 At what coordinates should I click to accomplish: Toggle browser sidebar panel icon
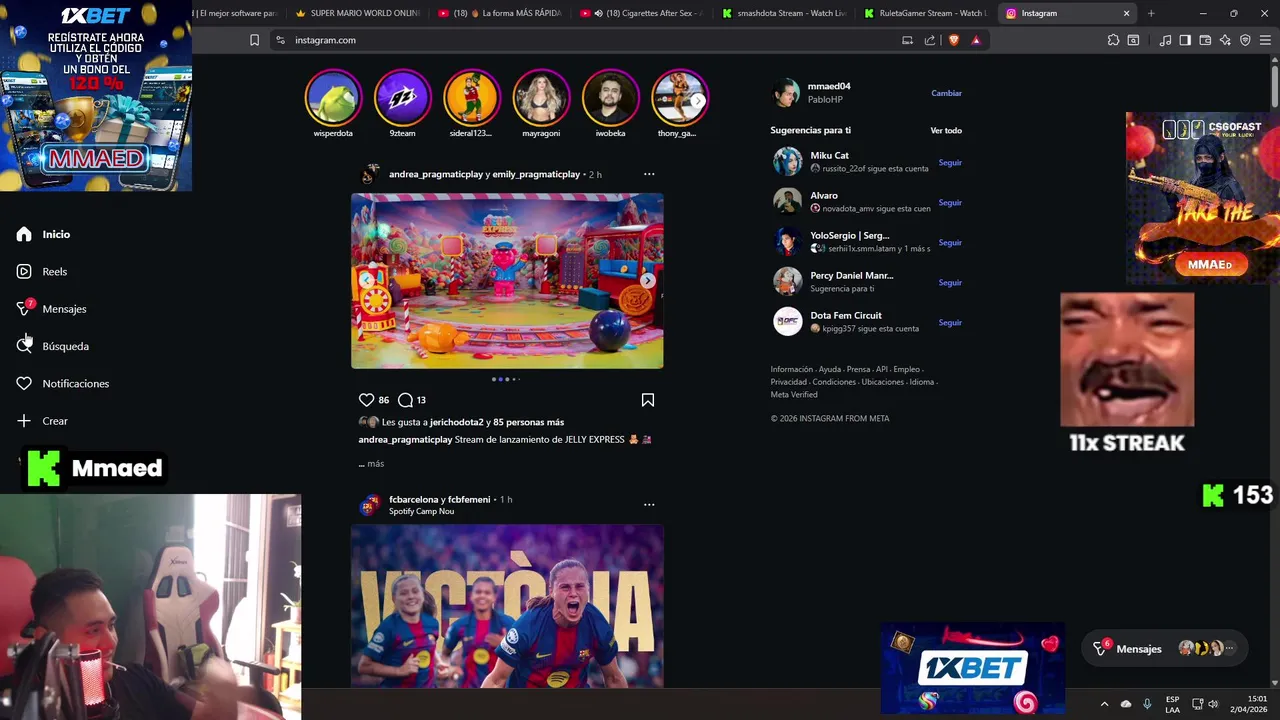tap(1185, 40)
